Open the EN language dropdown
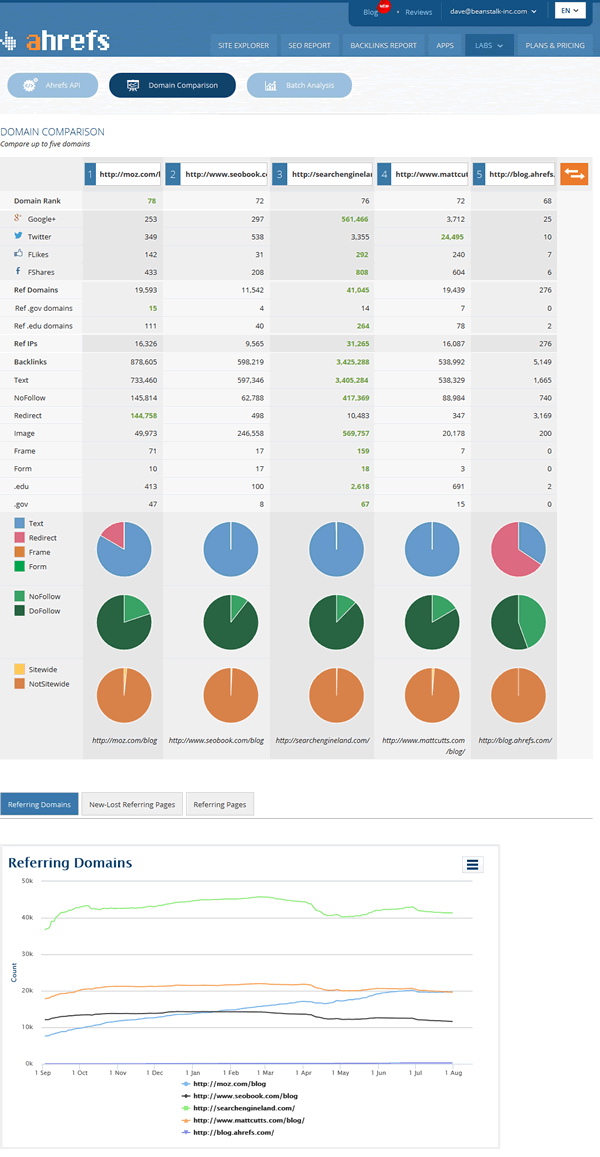Image resolution: width=600 pixels, height=1157 pixels. point(570,11)
